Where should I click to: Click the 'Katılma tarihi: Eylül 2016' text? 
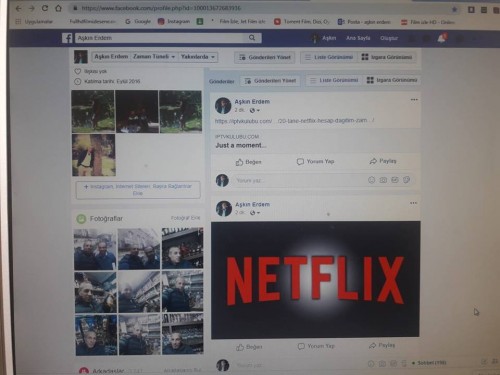112,81
